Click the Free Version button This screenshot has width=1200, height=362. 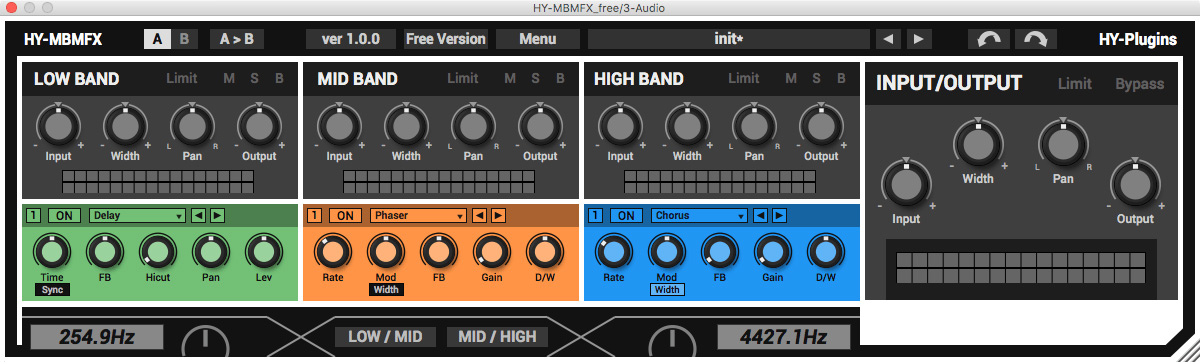click(x=445, y=40)
